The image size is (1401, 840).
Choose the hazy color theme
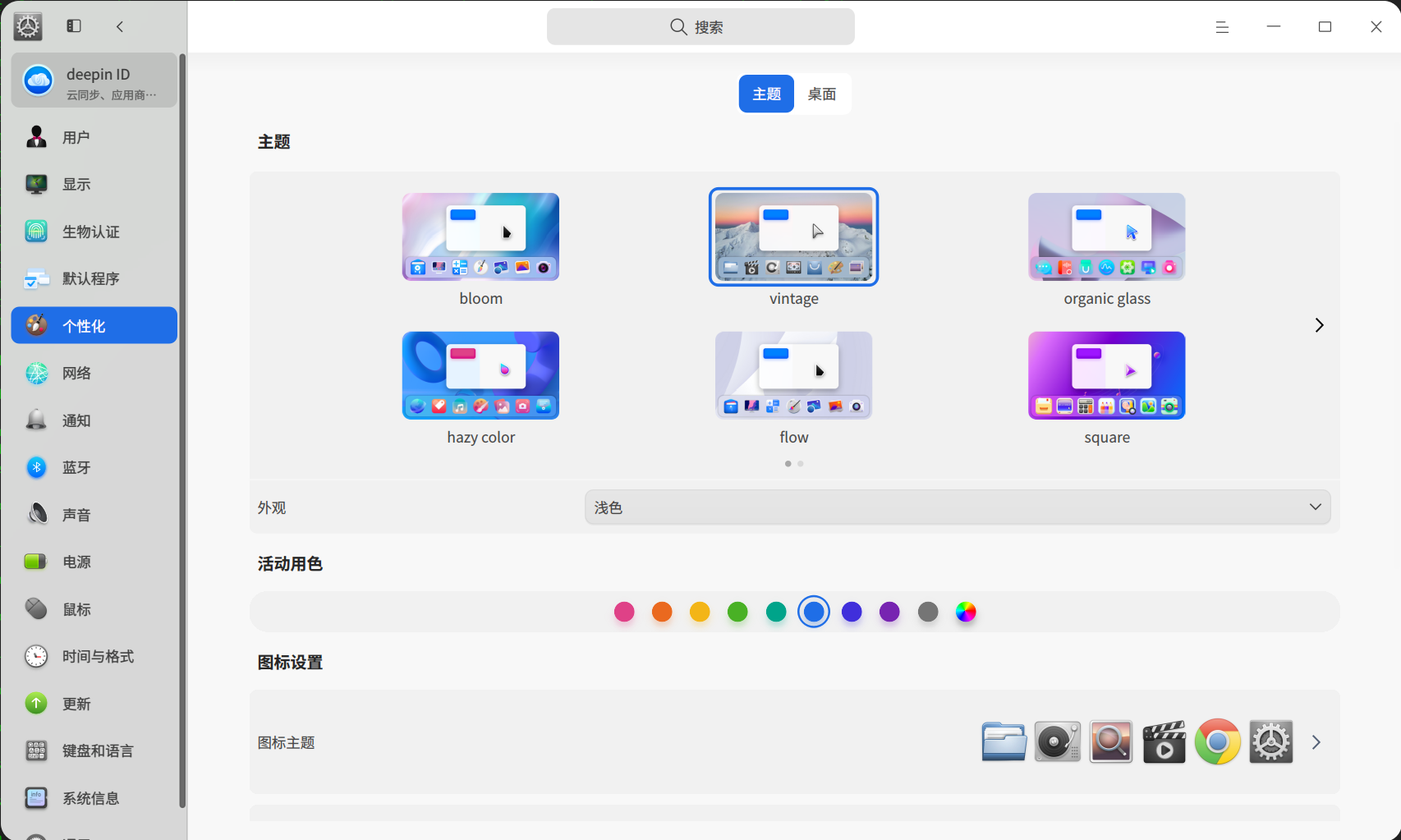[x=480, y=375]
